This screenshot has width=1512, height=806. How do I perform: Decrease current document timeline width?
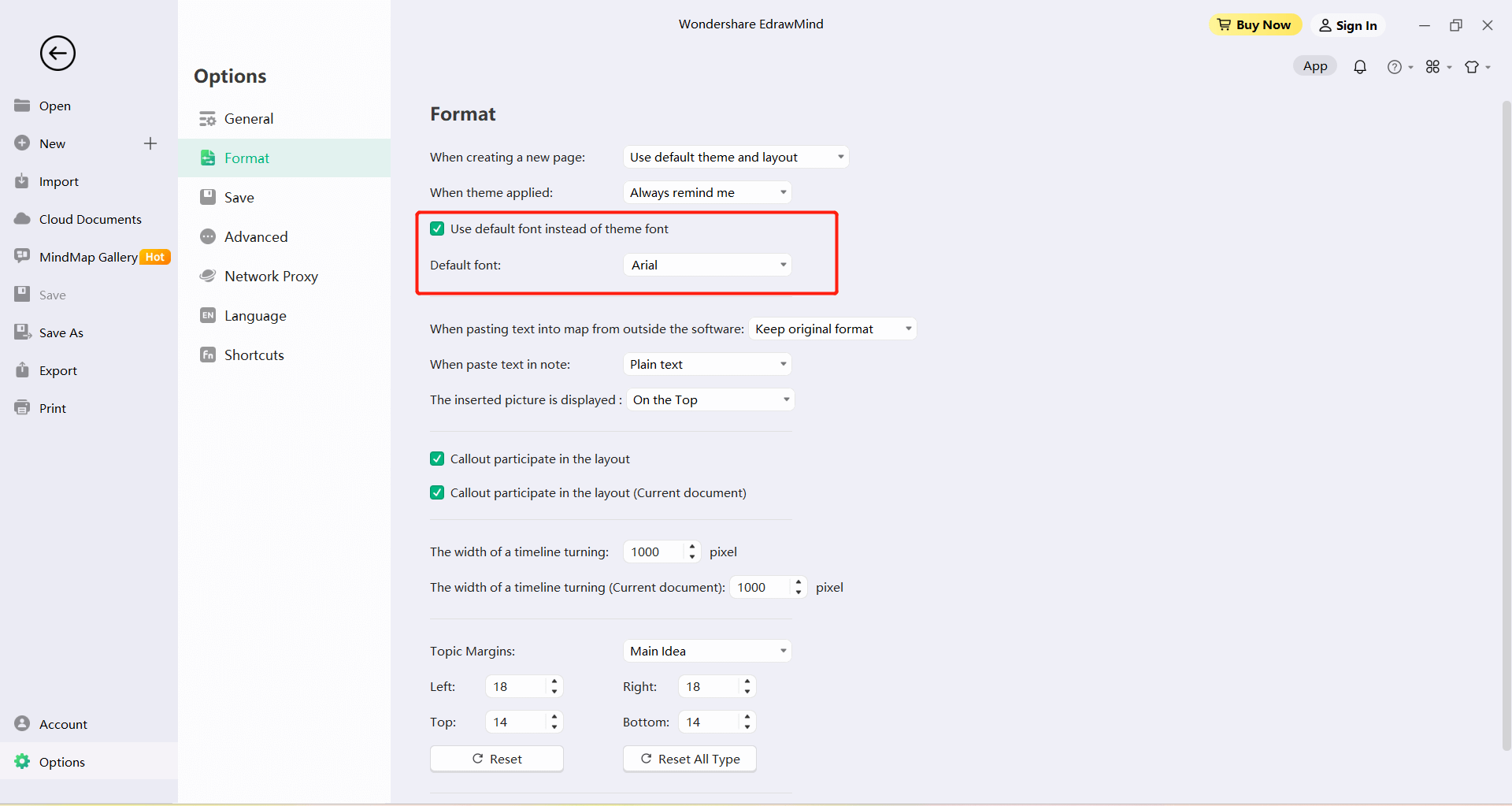tap(799, 592)
